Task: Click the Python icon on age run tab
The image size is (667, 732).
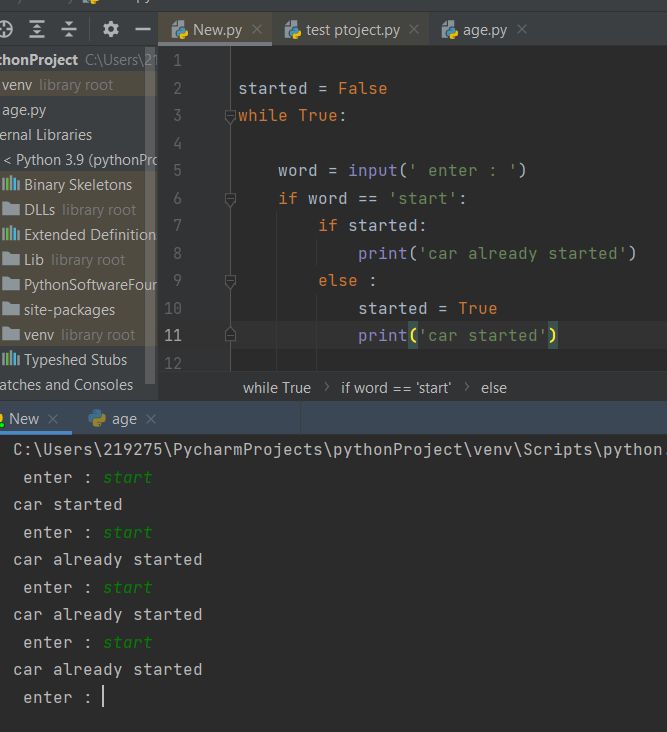Action: (97, 418)
